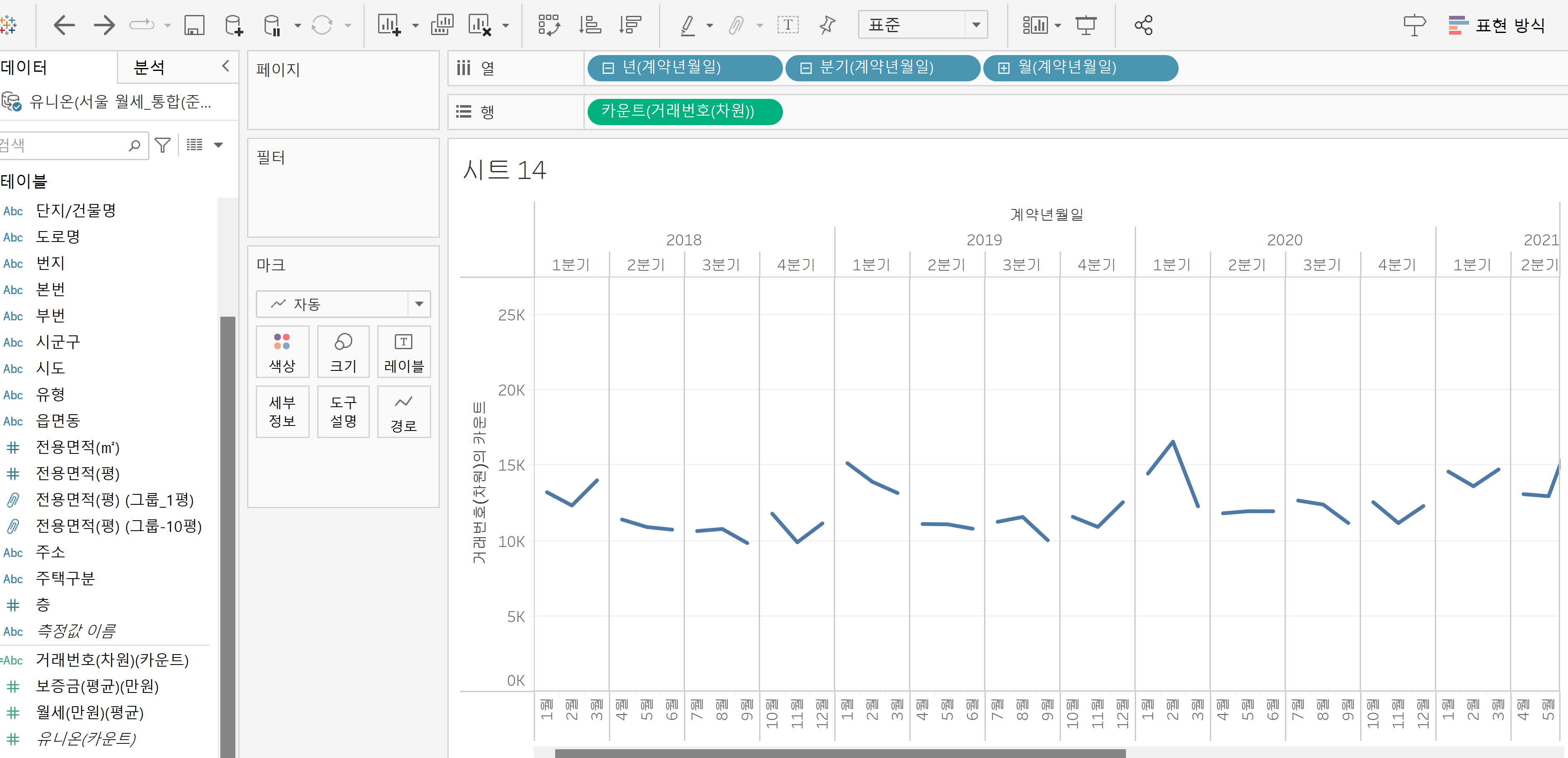
Task: Expand the 월(계약년월일) pill
Action: [x=1003, y=68]
